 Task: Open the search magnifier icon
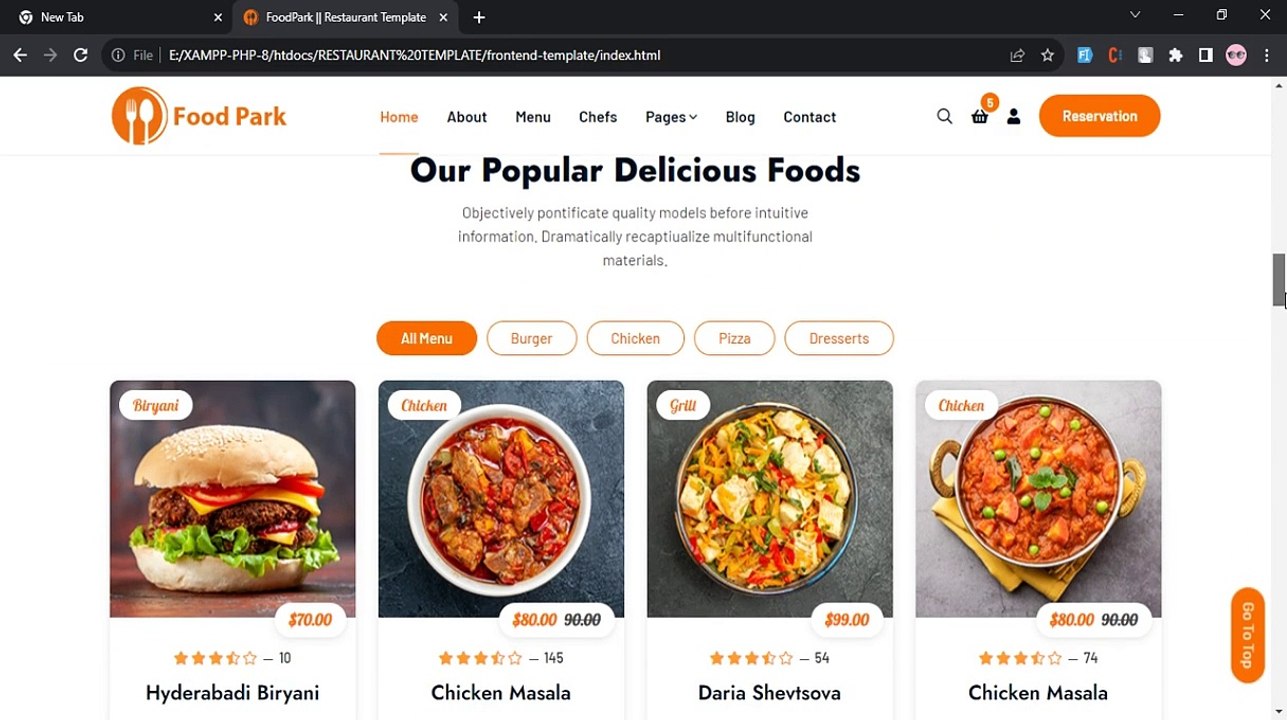pyautogui.click(x=944, y=116)
